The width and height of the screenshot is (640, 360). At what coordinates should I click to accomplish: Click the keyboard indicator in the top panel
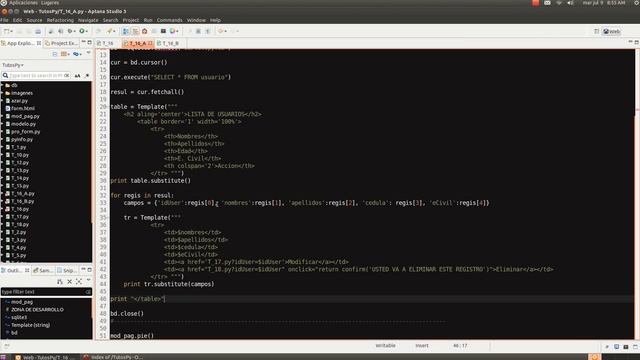[547, 3]
